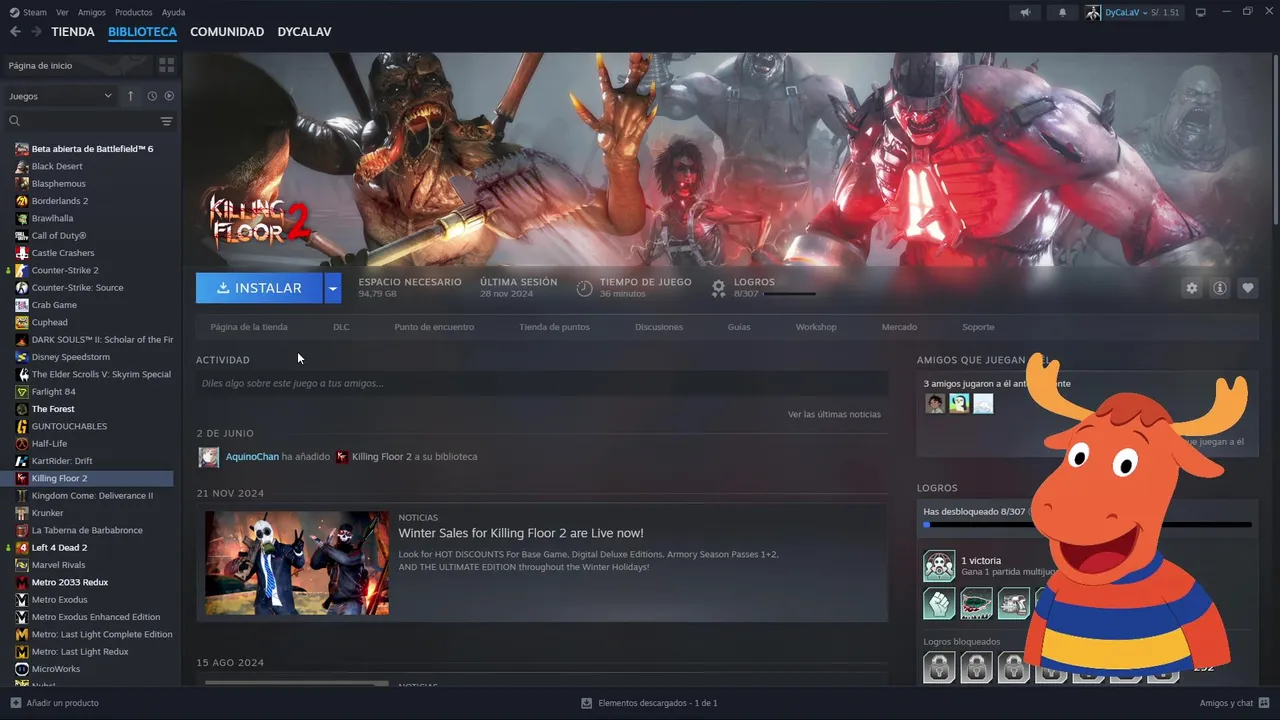Click the achievements LOGROS gear icon
The height and width of the screenshot is (720, 1280).
(718, 288)
